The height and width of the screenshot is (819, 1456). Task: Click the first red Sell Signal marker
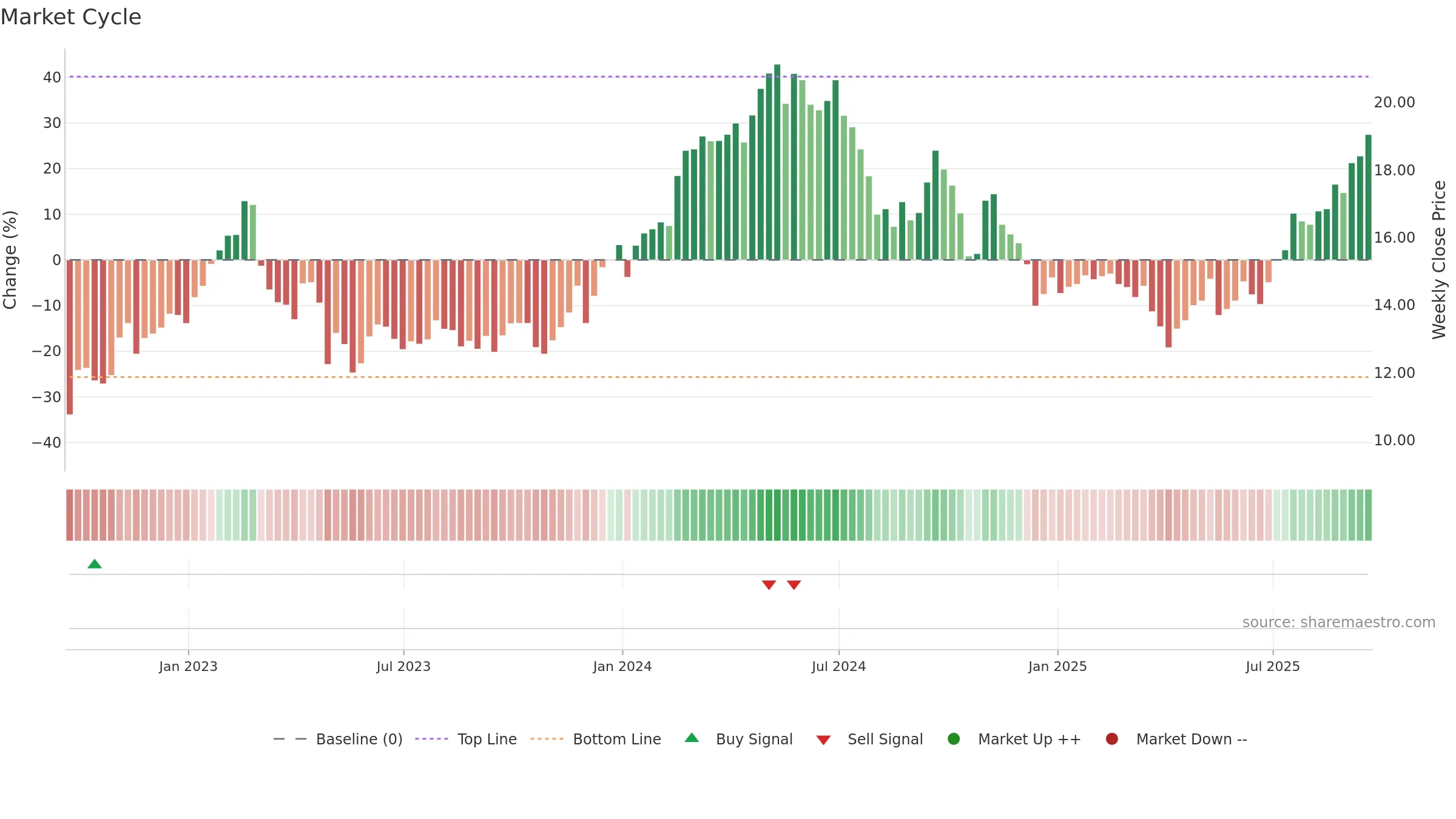(x=769, y=585)
